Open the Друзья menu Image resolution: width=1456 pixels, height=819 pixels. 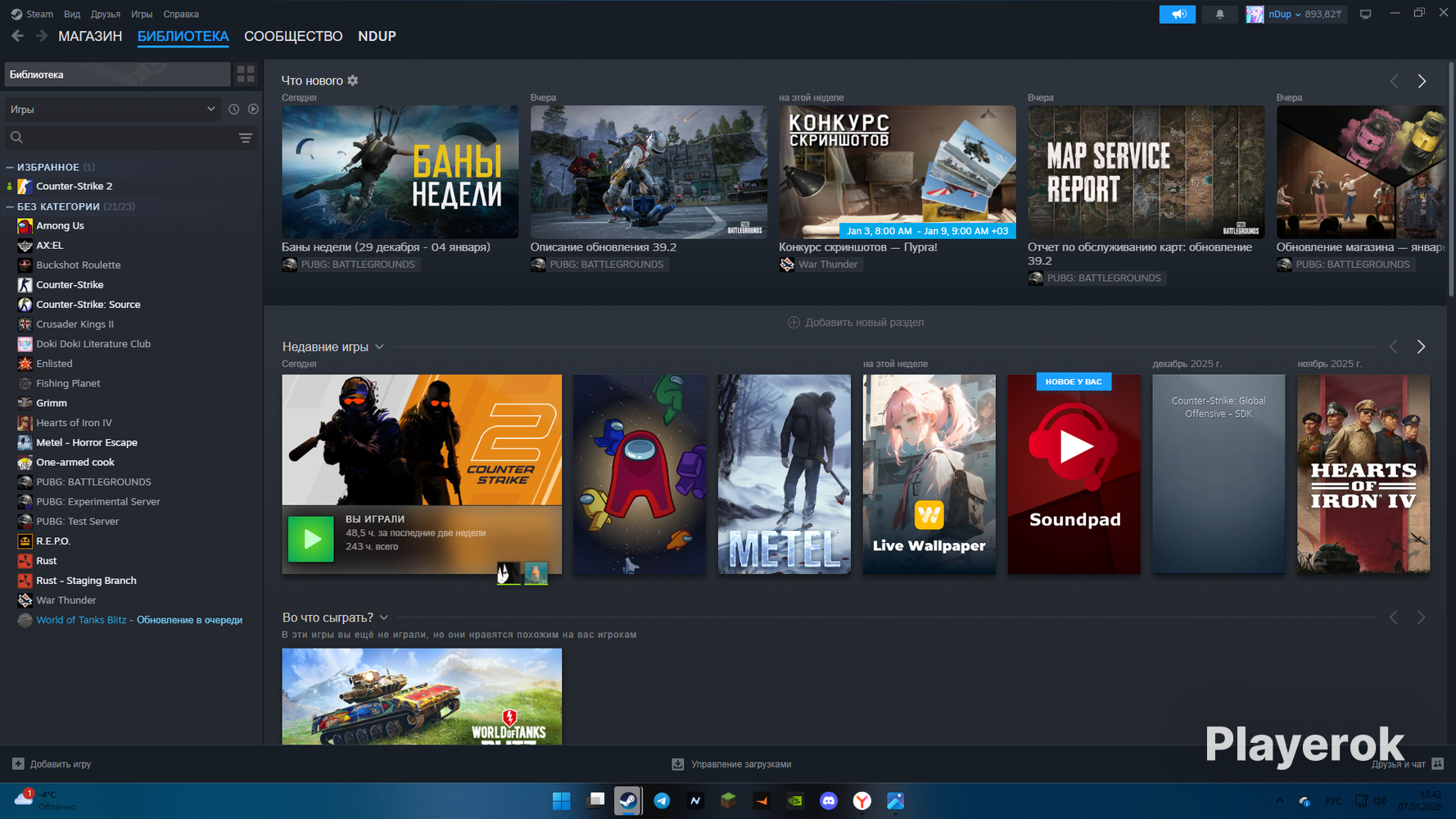pos(106,14)
